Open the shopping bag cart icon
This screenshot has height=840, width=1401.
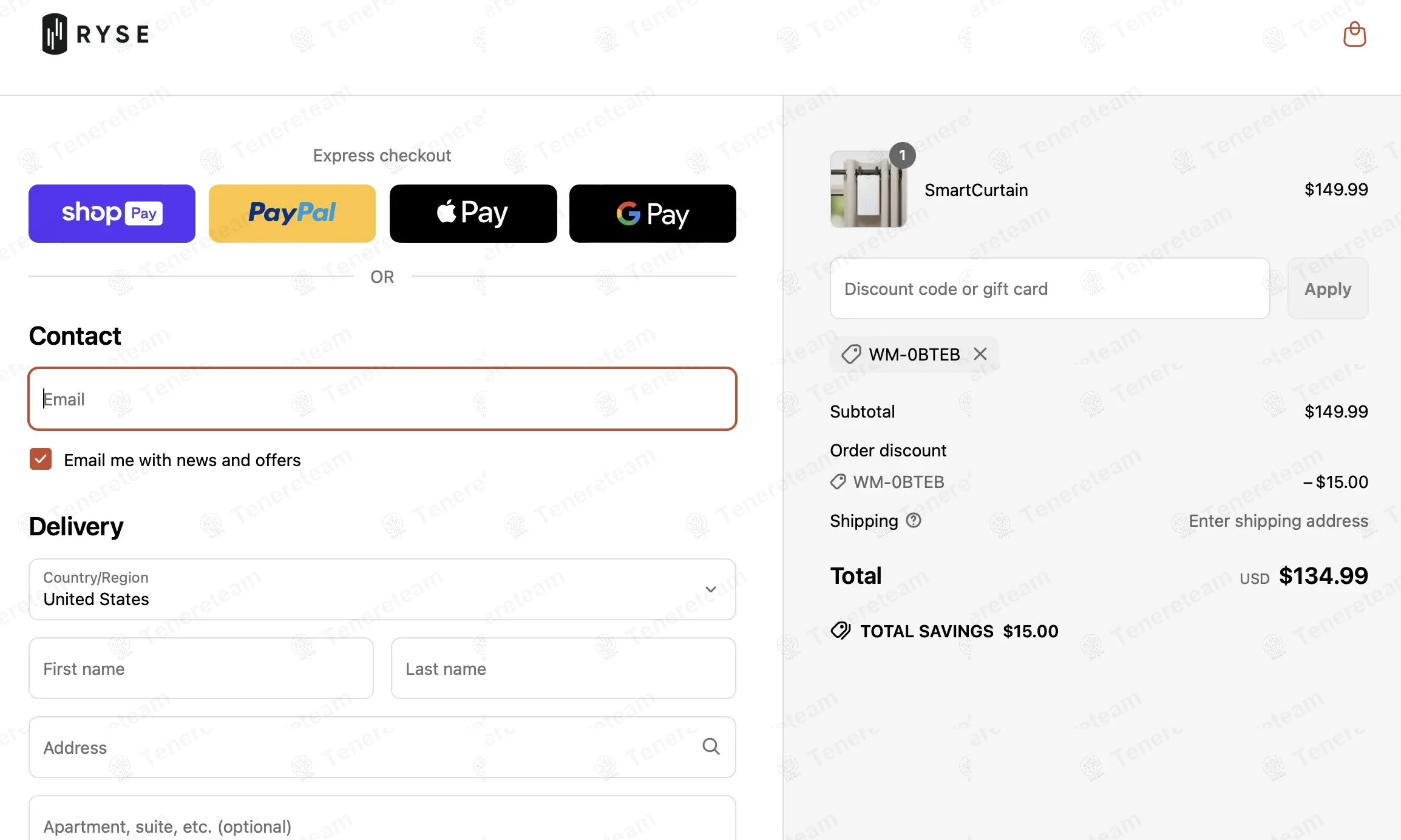click(x=1354, y=35)
